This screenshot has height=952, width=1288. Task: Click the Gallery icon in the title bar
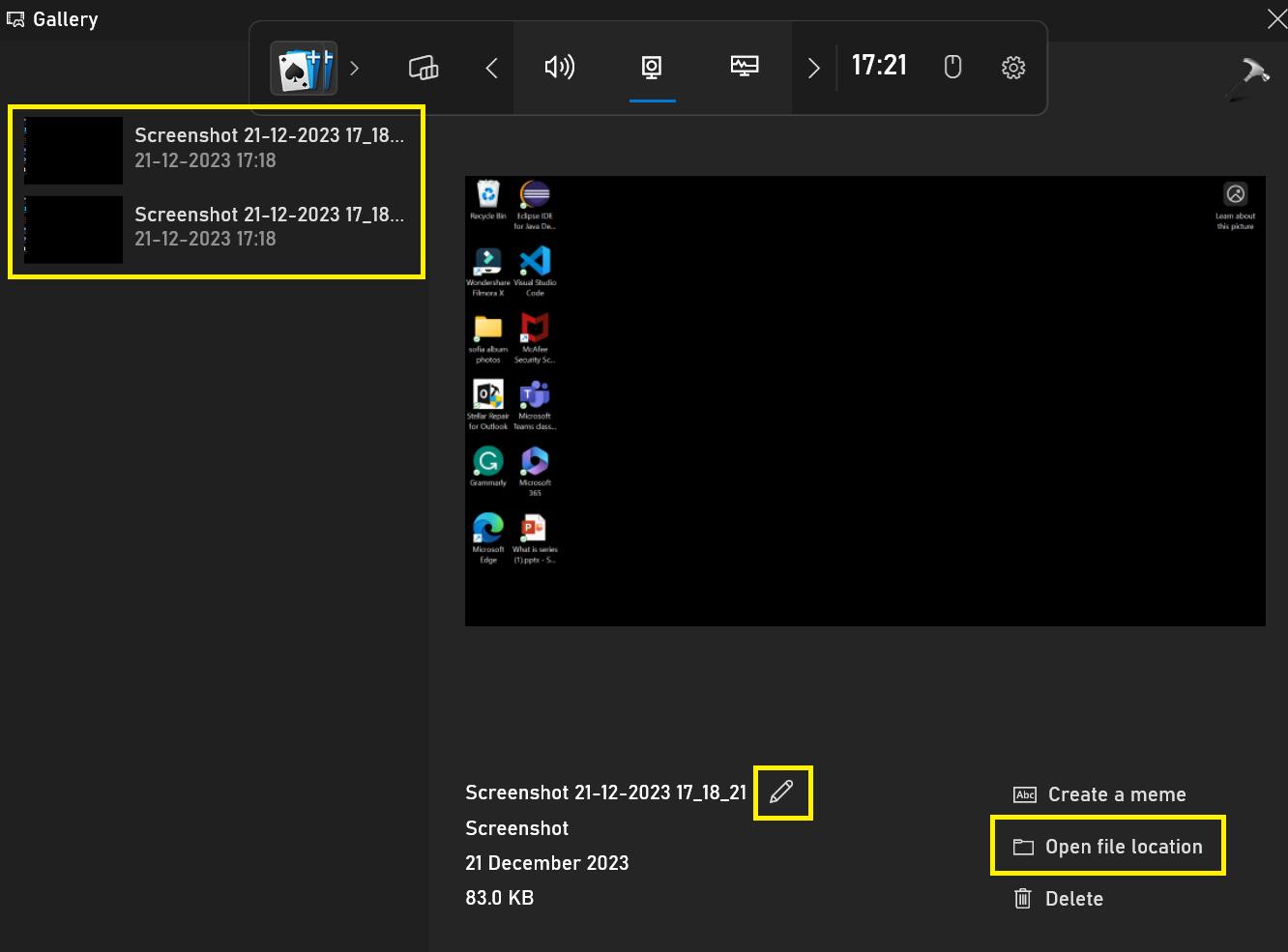[x=15, y=18]
